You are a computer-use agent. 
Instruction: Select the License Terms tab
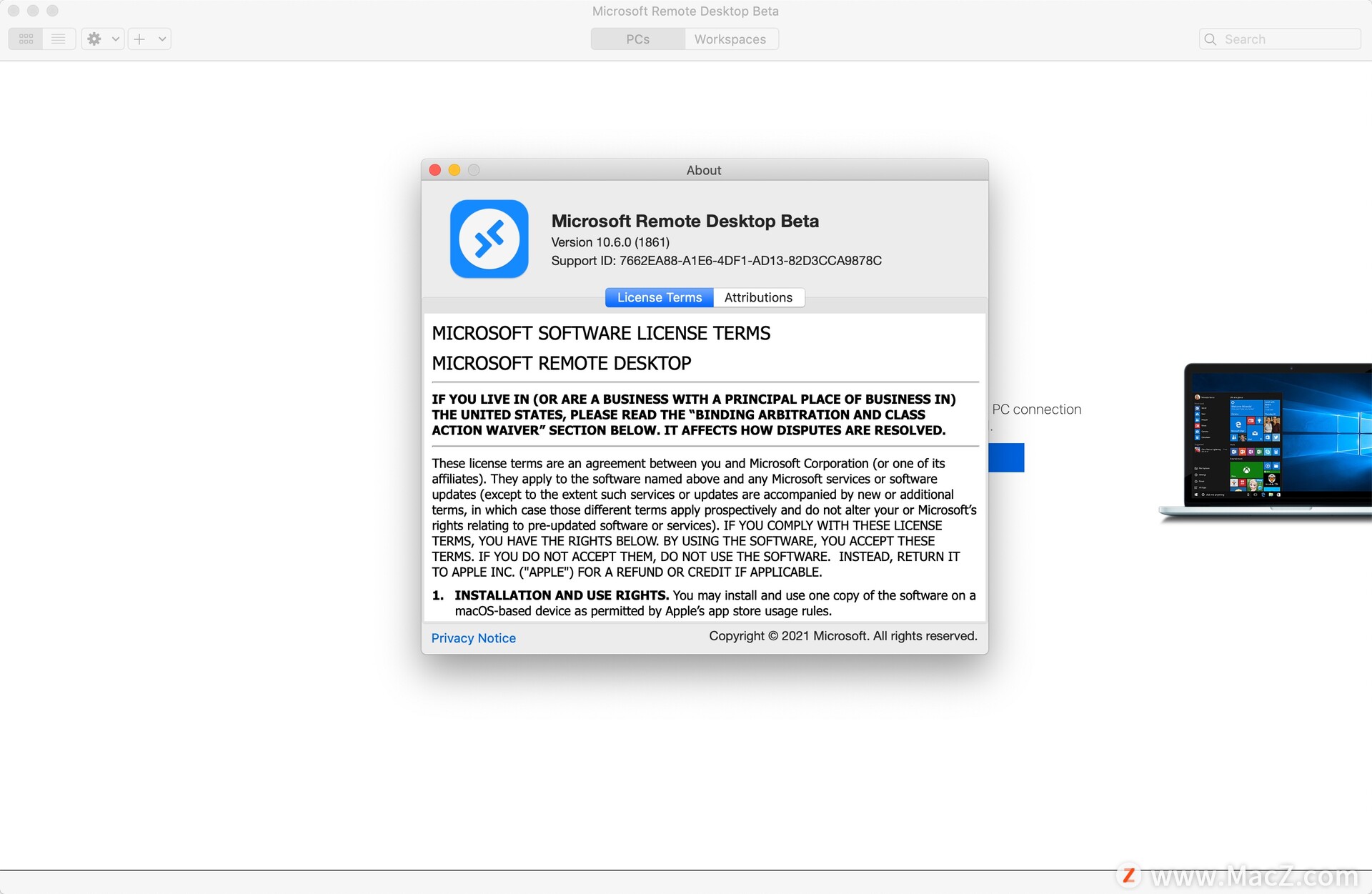[x=659, y=297]
